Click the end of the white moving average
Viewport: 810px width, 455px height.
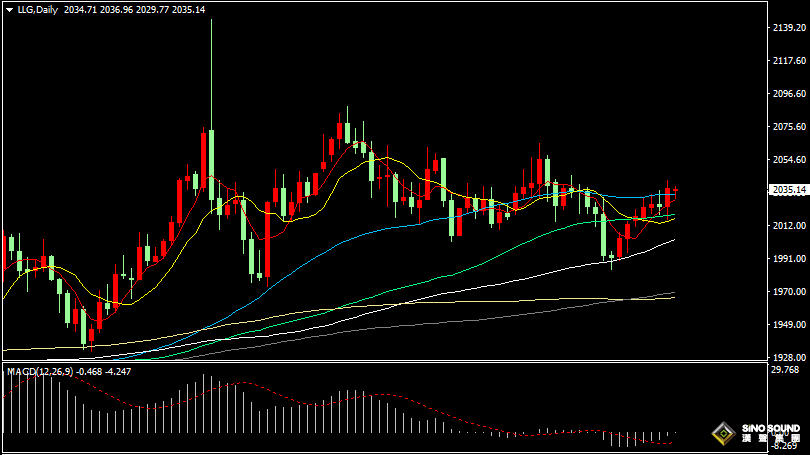[673, 240]
